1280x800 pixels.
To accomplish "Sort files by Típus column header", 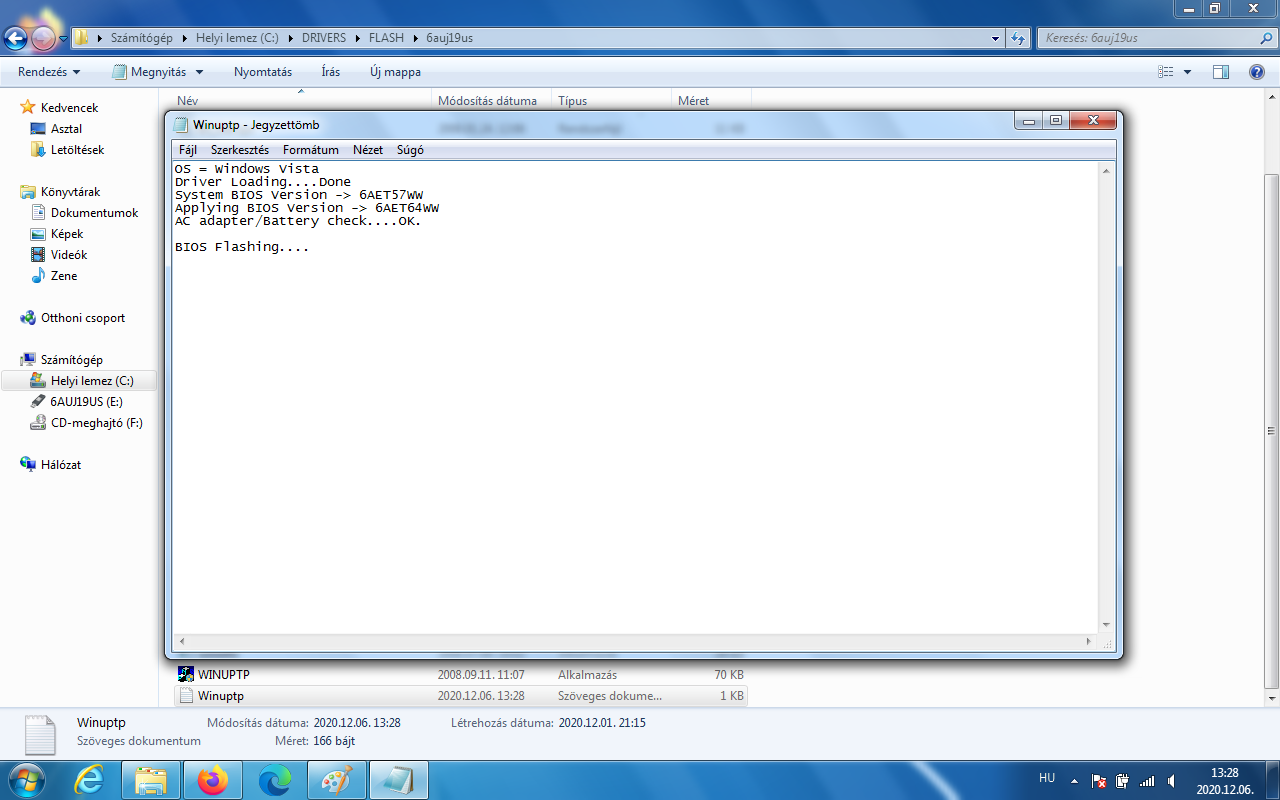I will point(611,100).
